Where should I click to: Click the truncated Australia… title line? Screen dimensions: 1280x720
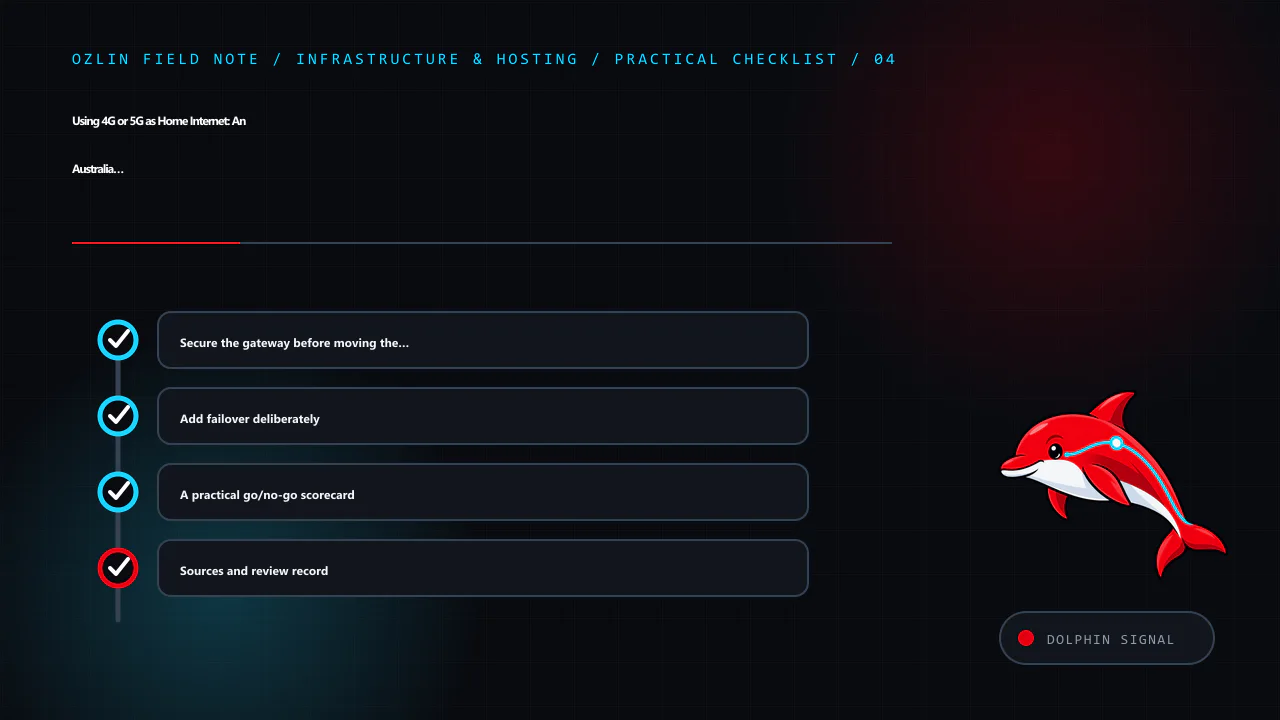point(98,169)
